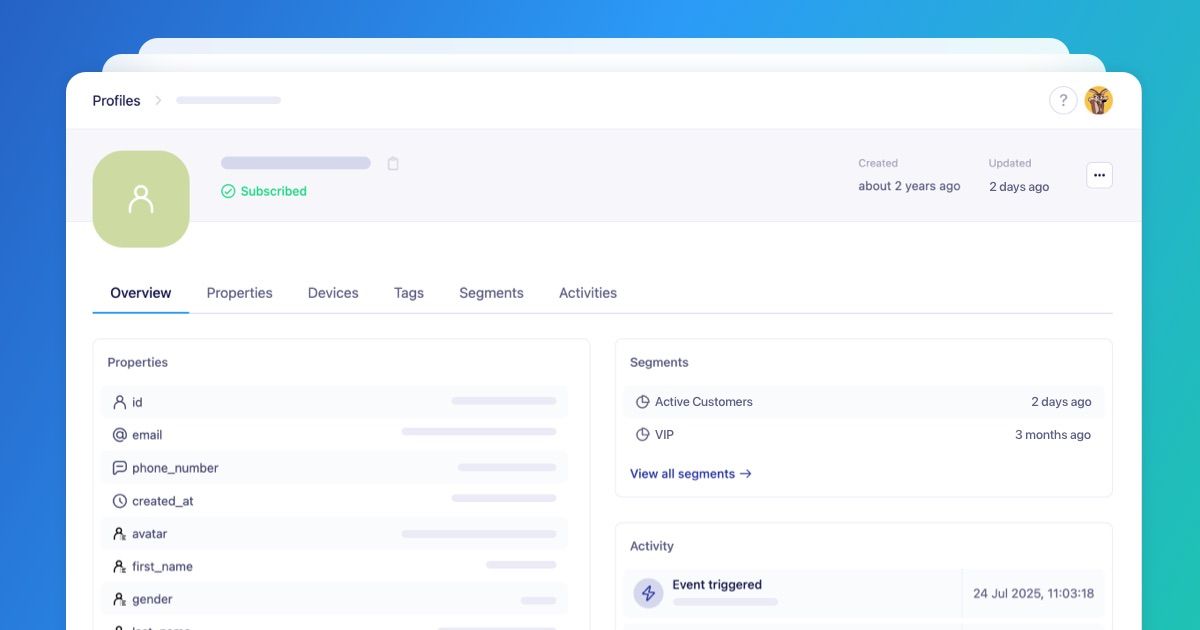Select the Tags tab

tap(409, 293)
